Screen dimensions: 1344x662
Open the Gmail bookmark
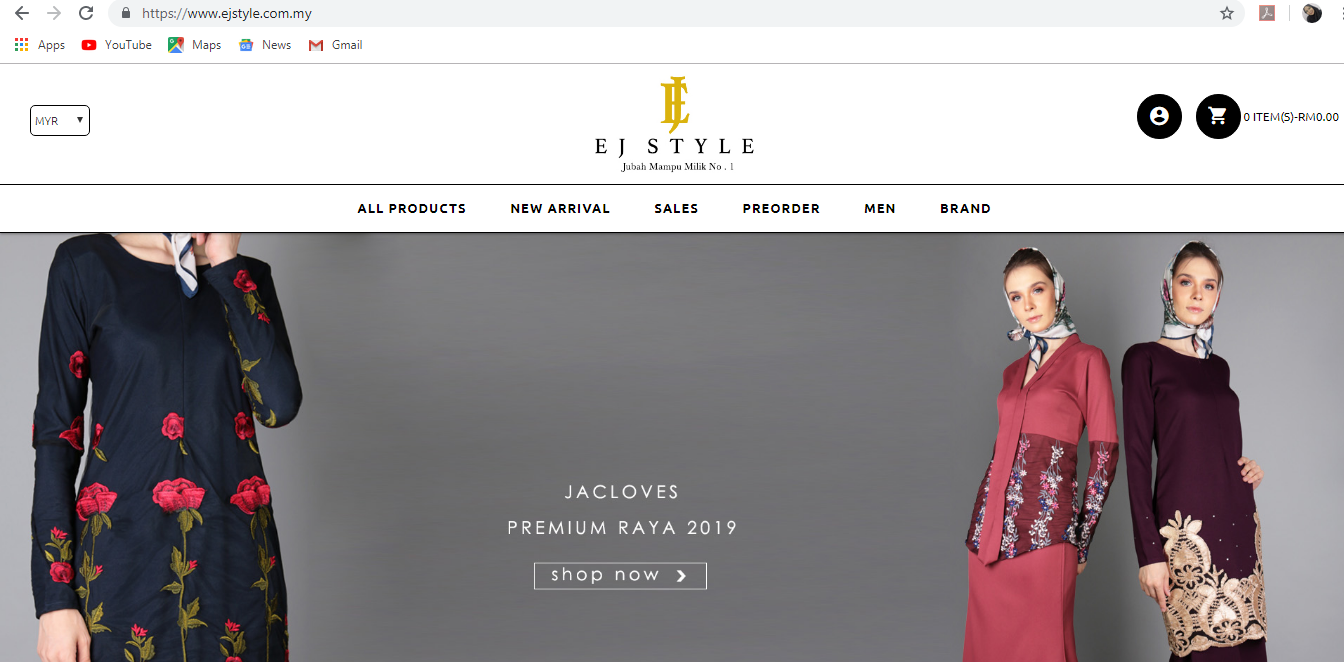pyautogui.click(x=336, y=45)
